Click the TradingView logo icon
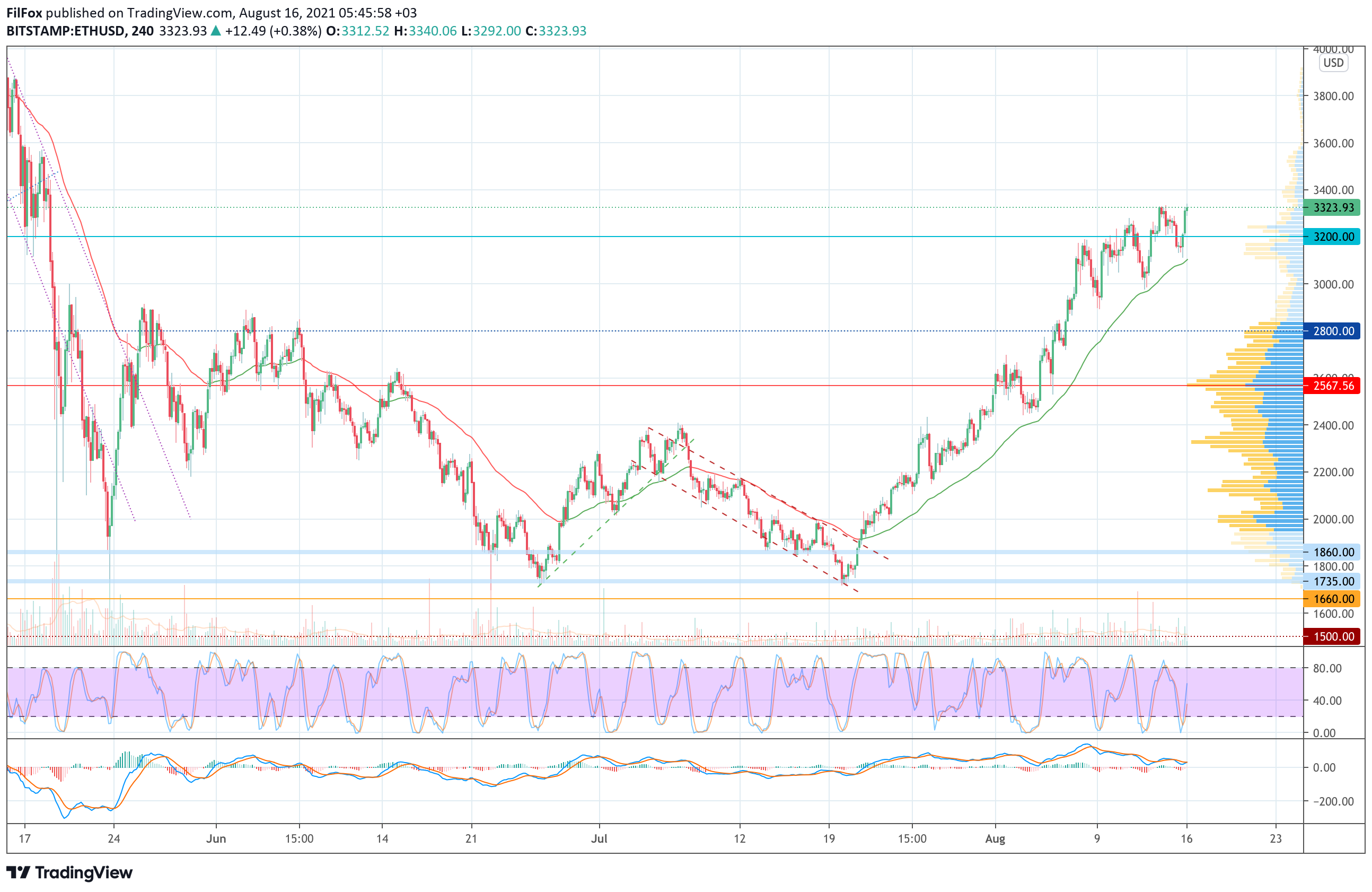Screen dimensions: 1372x892 pyautogui.click(x=18, y=872)
